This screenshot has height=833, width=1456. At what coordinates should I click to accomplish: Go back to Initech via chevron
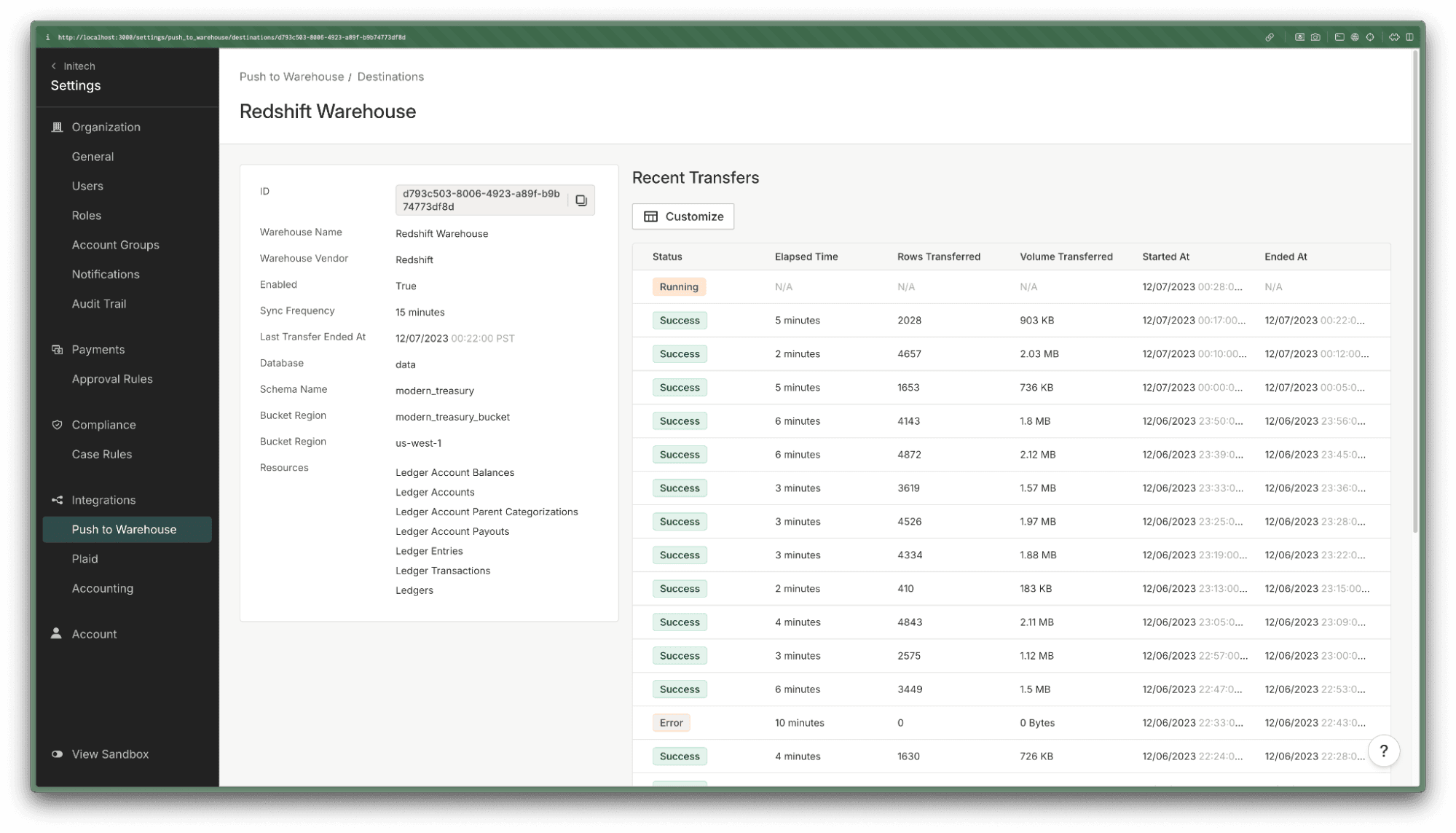click(54, 66)
